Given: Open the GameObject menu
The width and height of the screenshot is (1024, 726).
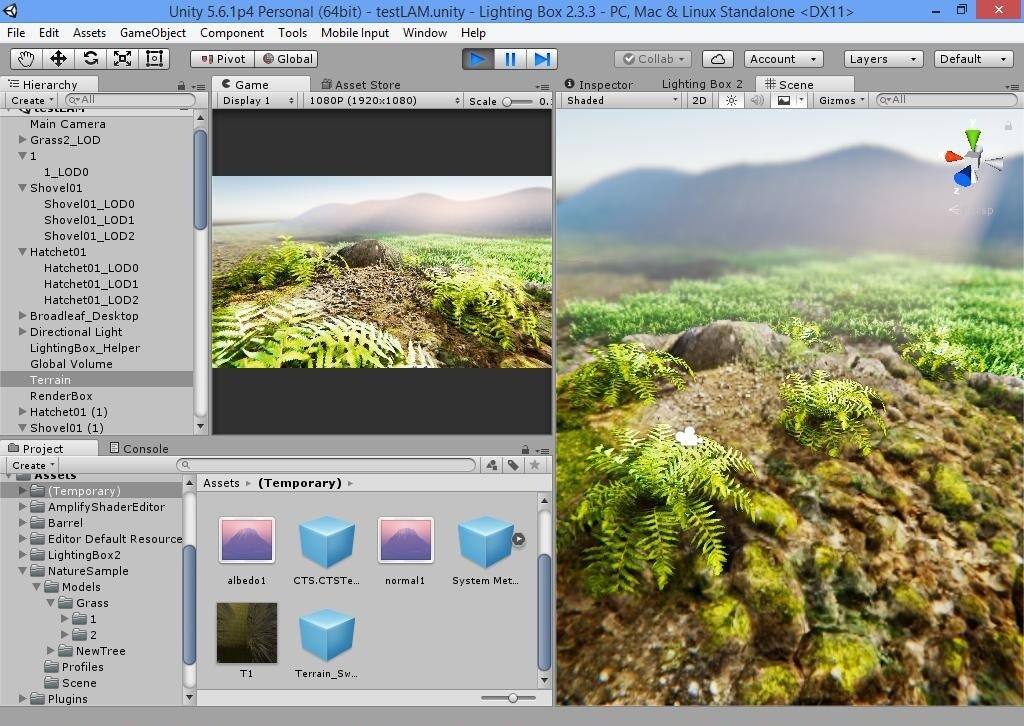Looking at the screenshot, I should click(153, 33).
